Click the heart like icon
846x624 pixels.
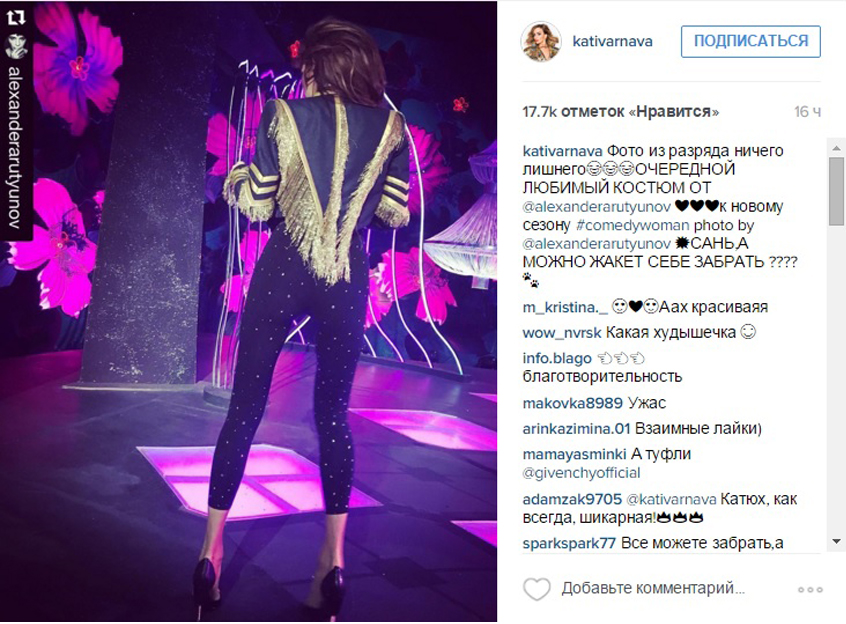click(x=537, y=589)
